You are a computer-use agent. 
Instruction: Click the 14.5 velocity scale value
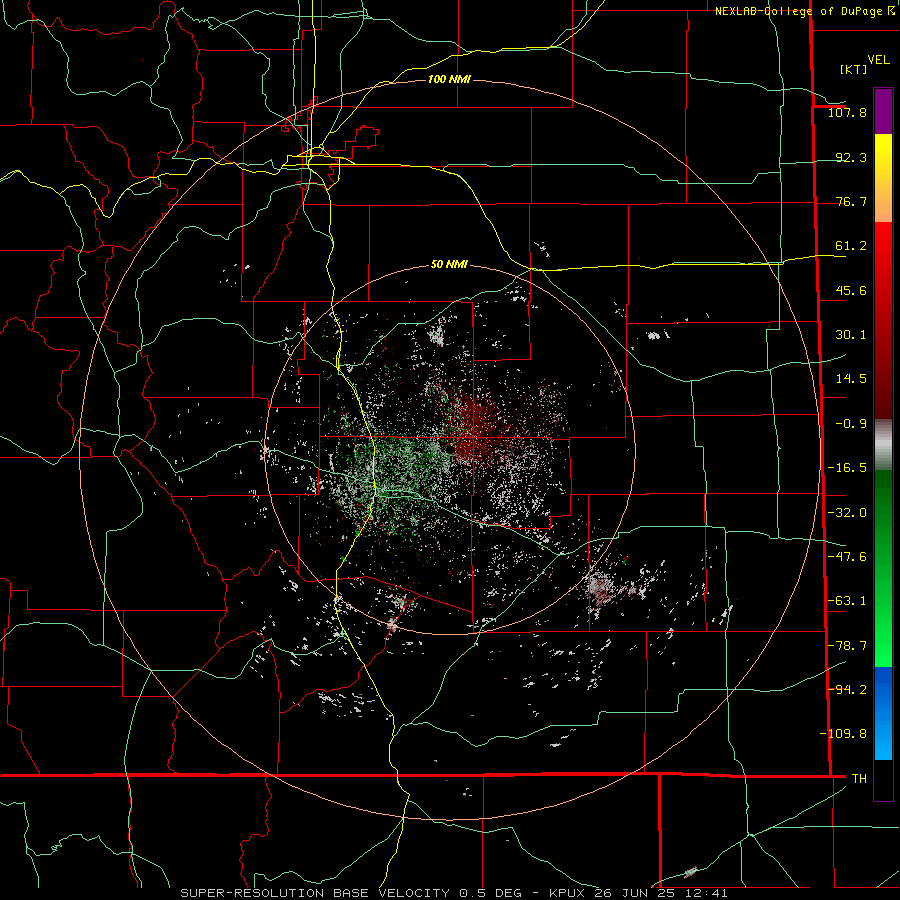click(851, 379)
